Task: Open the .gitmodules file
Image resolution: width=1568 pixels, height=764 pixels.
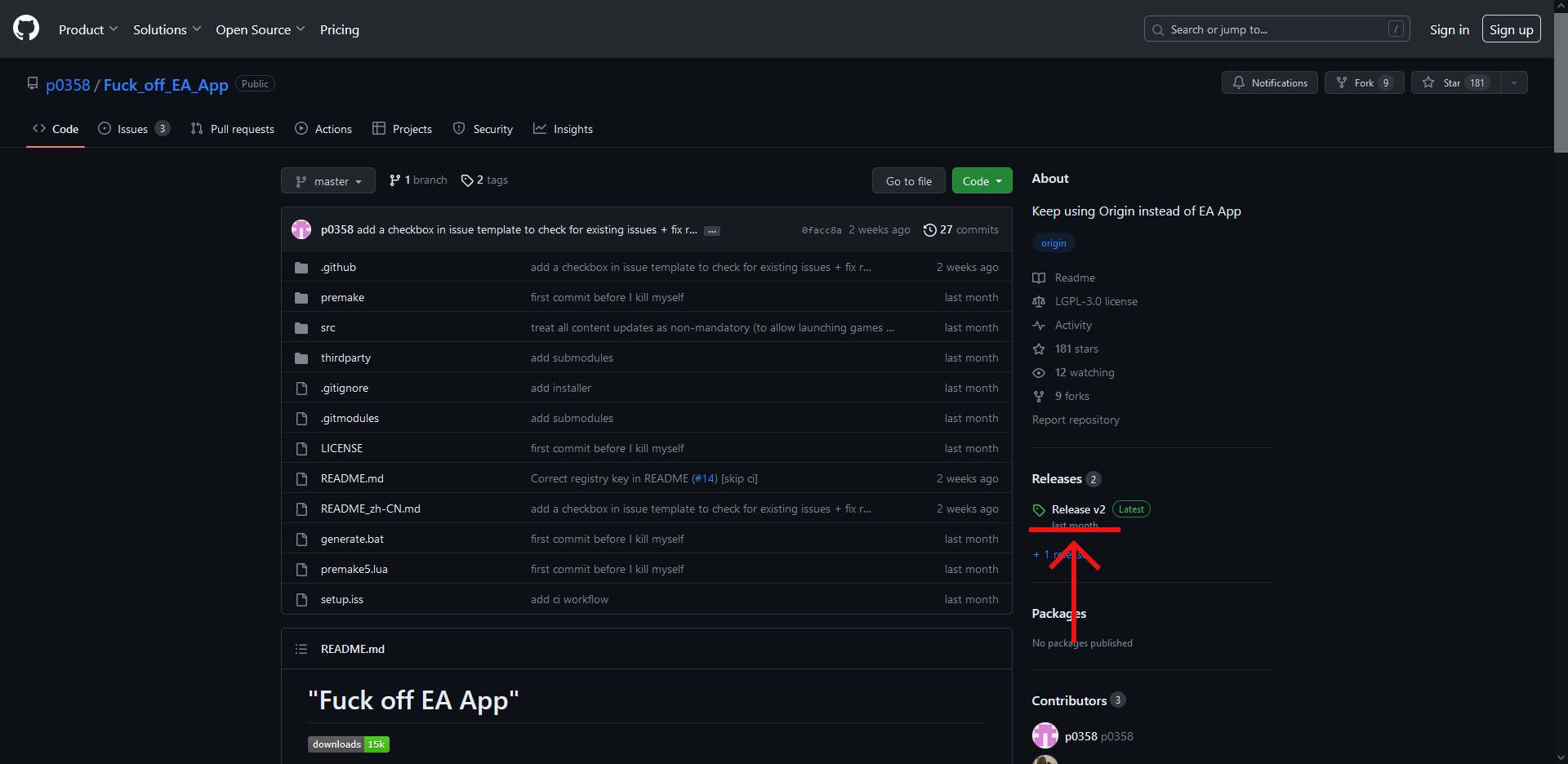Action: point(350,418)
